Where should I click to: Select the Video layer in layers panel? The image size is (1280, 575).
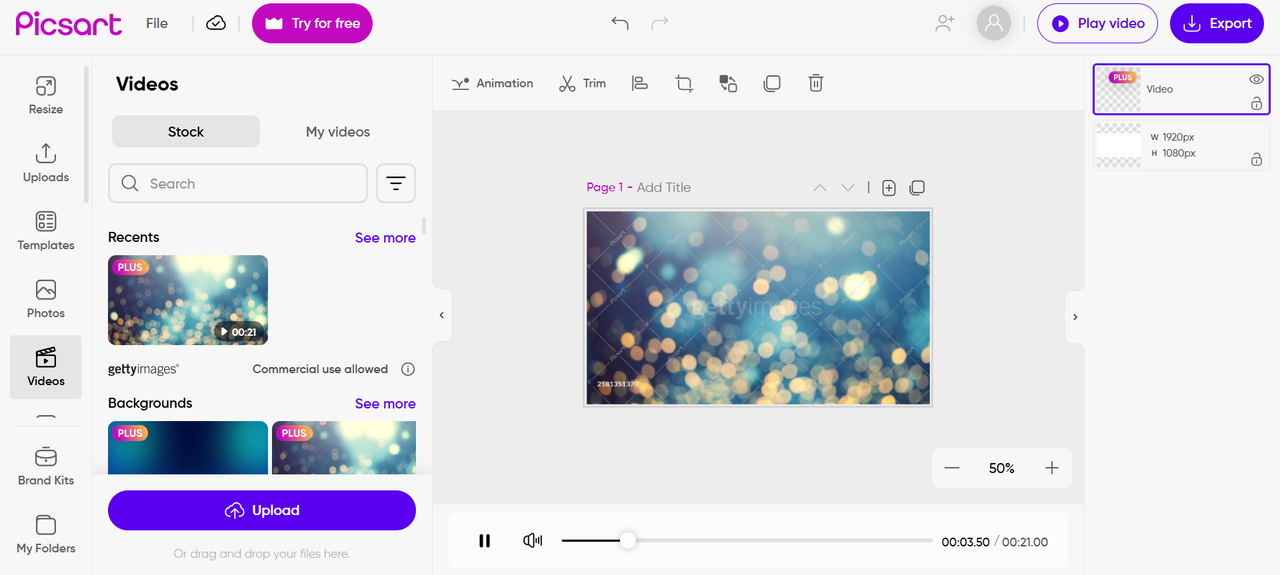coord(1182,89)
